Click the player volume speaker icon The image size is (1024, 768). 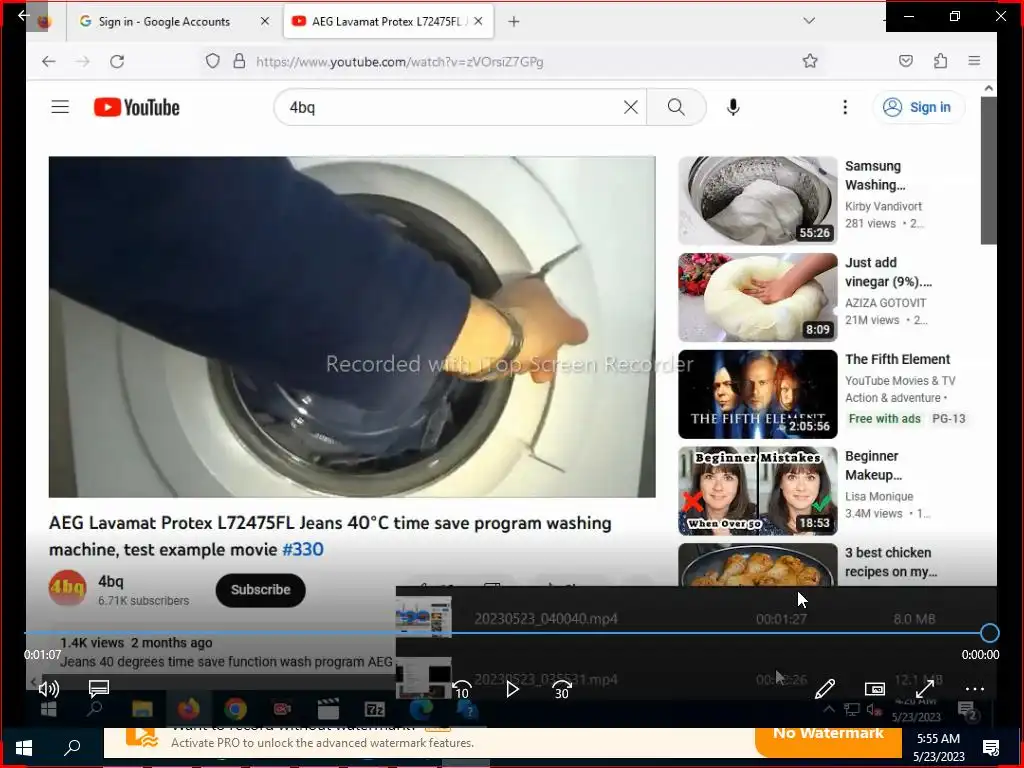coord(48,688)
